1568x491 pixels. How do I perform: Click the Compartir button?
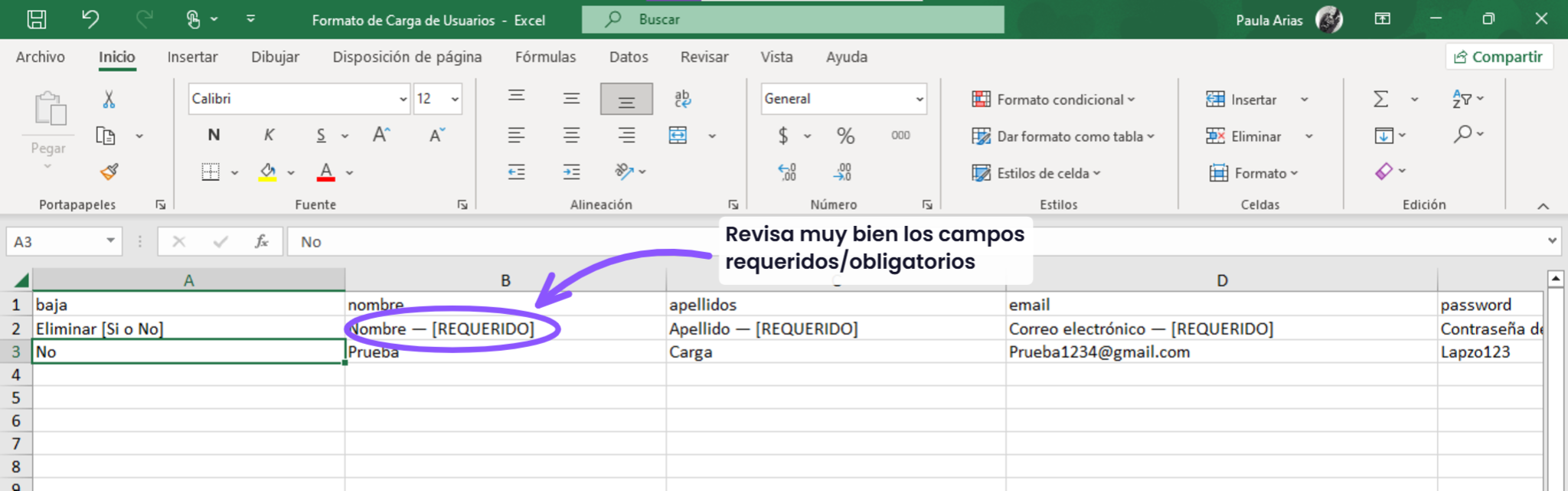(x=1498, y=57)
